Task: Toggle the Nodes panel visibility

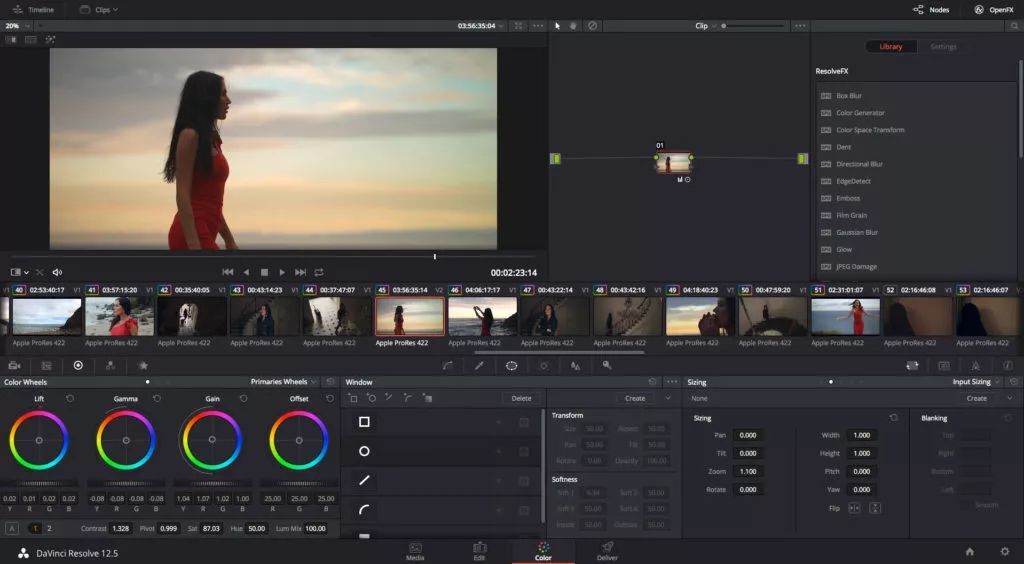Action: (931, 9)
